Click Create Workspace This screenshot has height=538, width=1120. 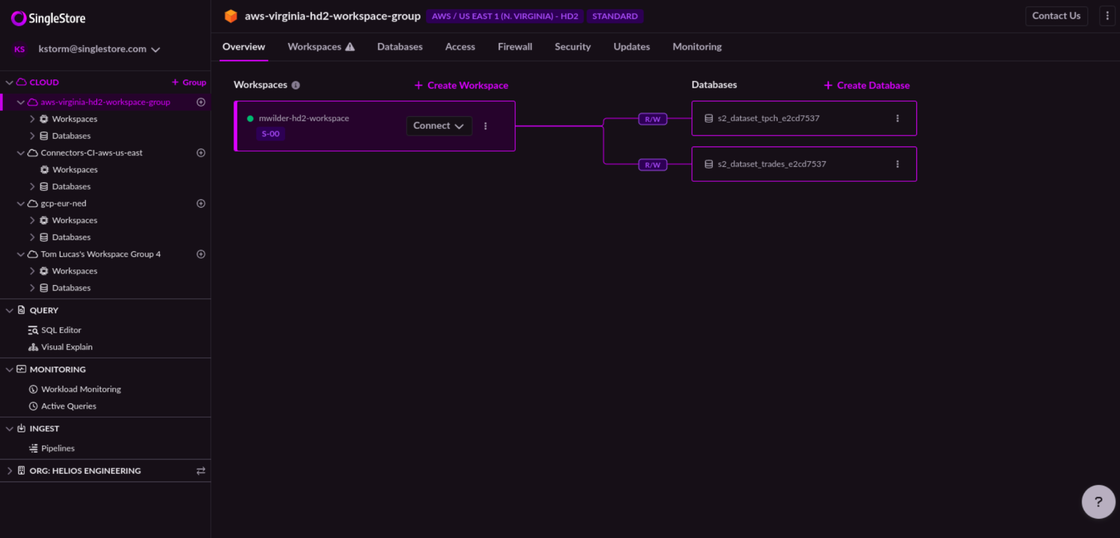click(461, 85)
